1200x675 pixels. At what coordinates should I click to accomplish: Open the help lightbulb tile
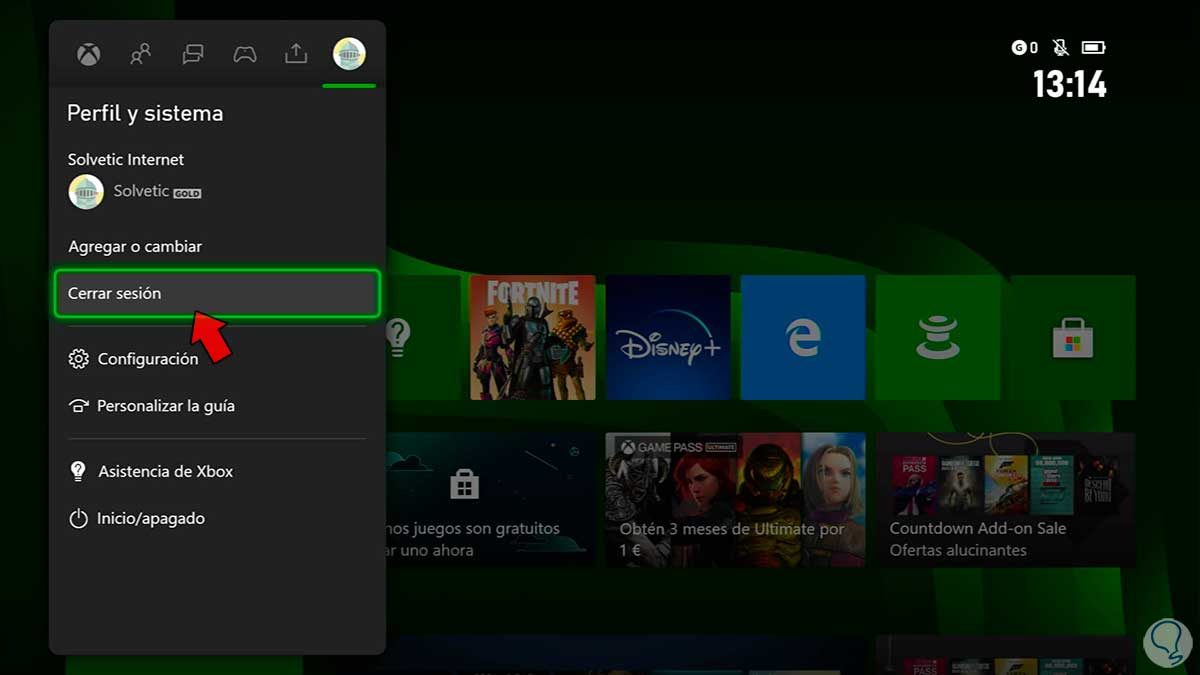(423, 338)
